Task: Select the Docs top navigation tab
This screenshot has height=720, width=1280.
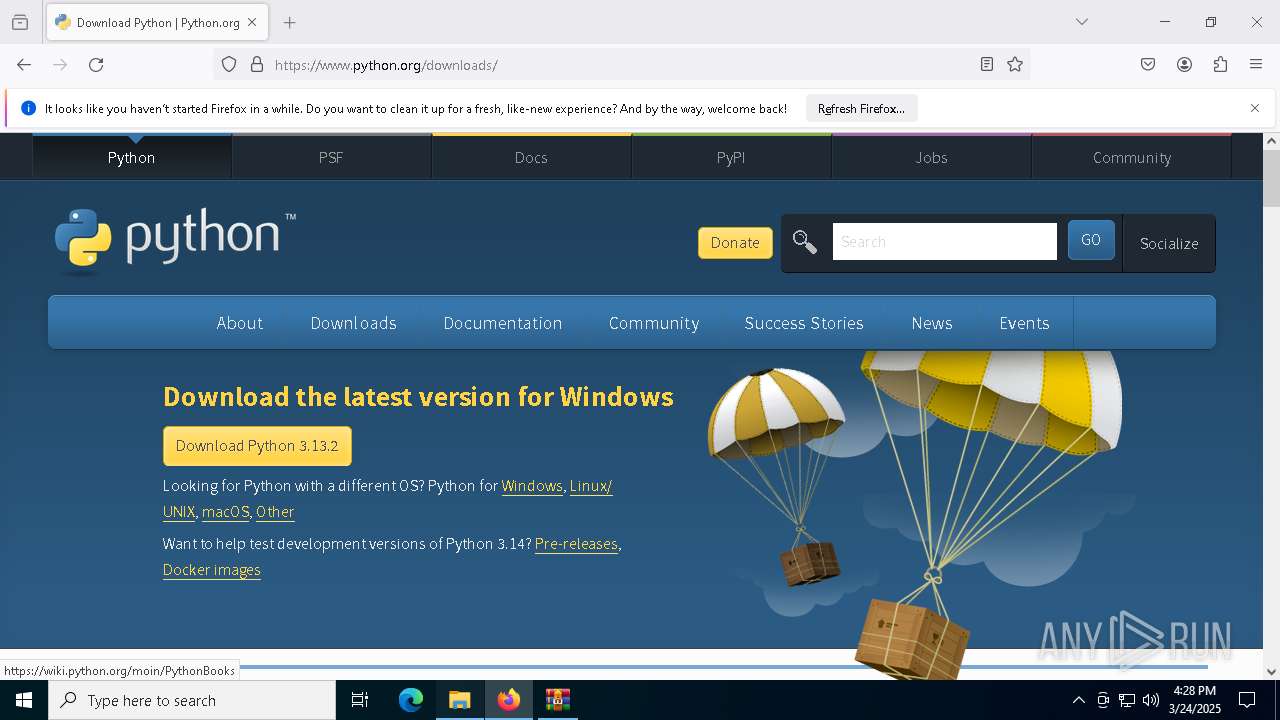Action: 531,157
